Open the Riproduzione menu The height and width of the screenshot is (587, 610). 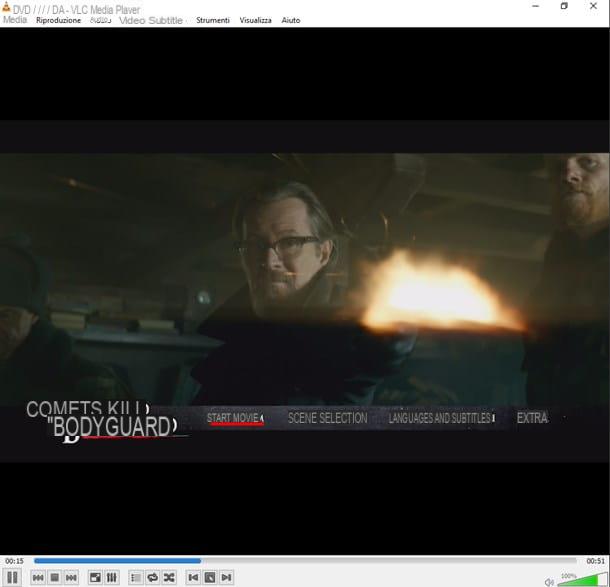point(58,20)
